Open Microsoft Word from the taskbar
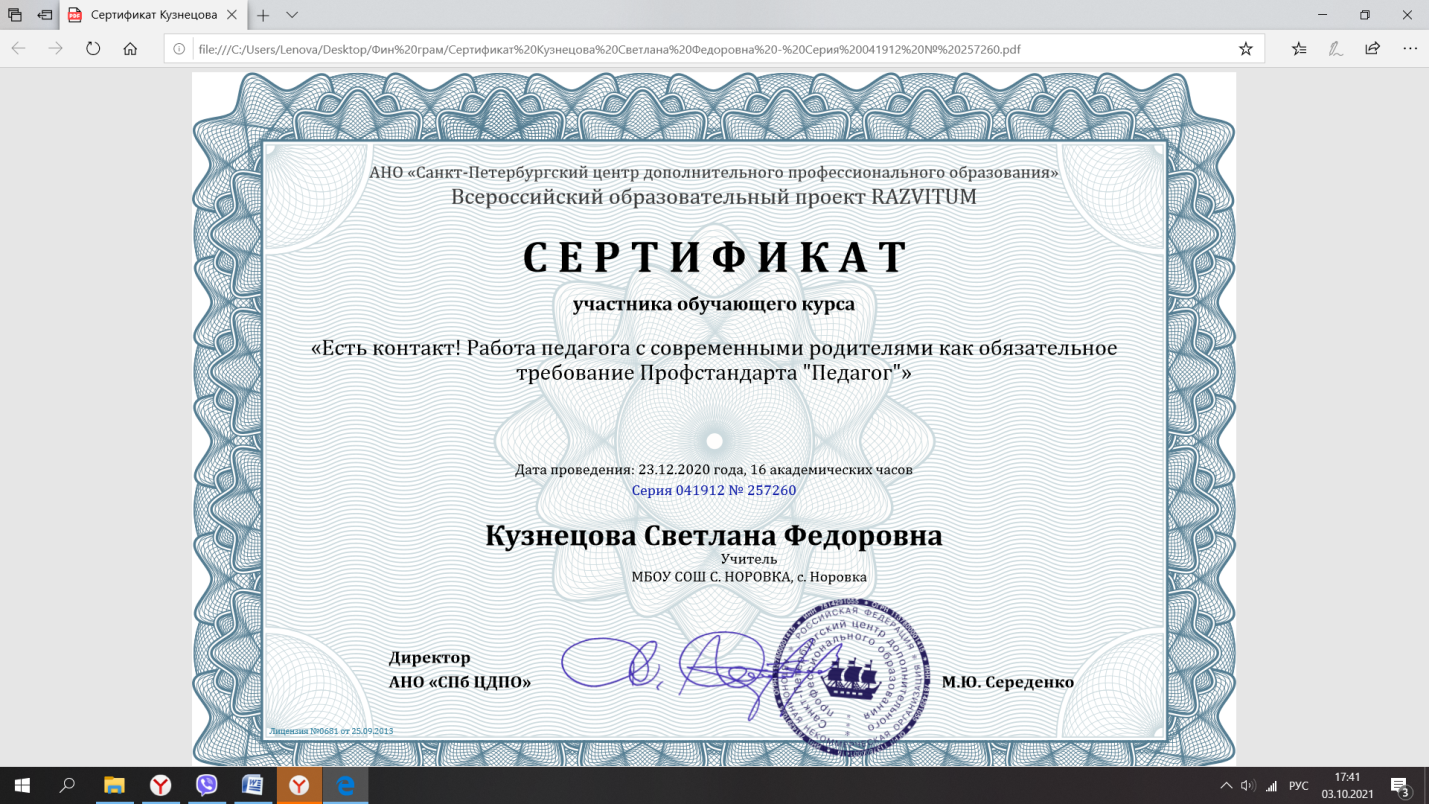The height and width of the screenshot is (804, 1429). pyautogui.click(x=252, y=786)
